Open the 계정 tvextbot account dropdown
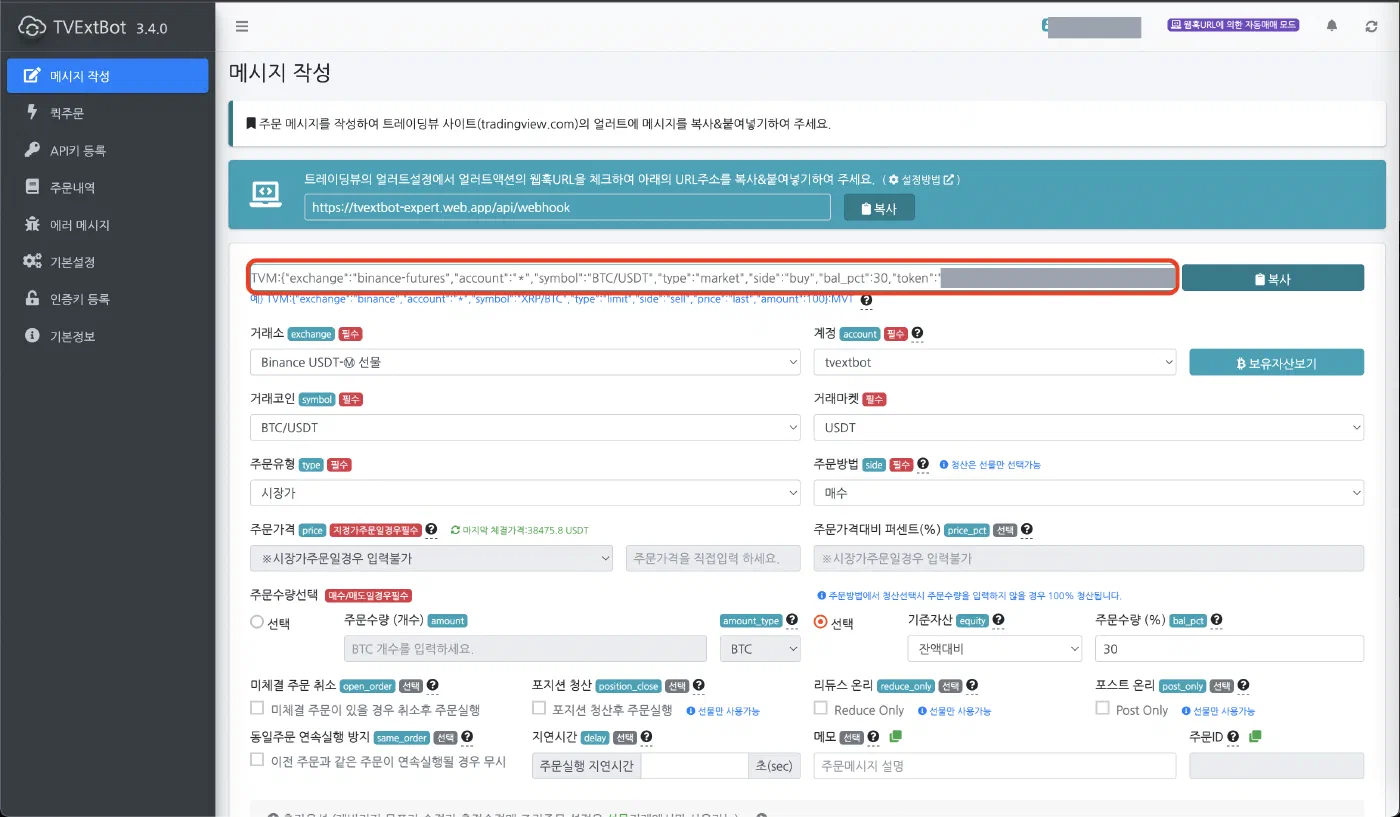The image size is (1400, 817). (995, 362)
